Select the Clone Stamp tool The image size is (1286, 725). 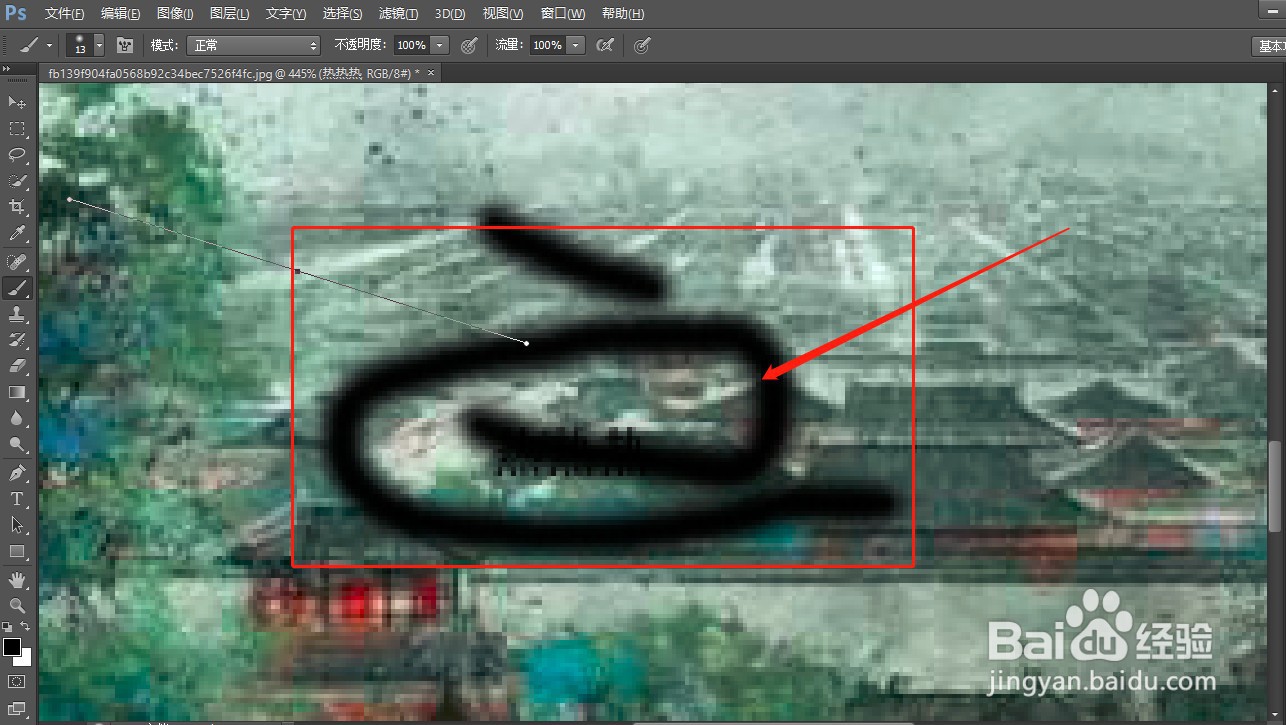click(17, 314)
